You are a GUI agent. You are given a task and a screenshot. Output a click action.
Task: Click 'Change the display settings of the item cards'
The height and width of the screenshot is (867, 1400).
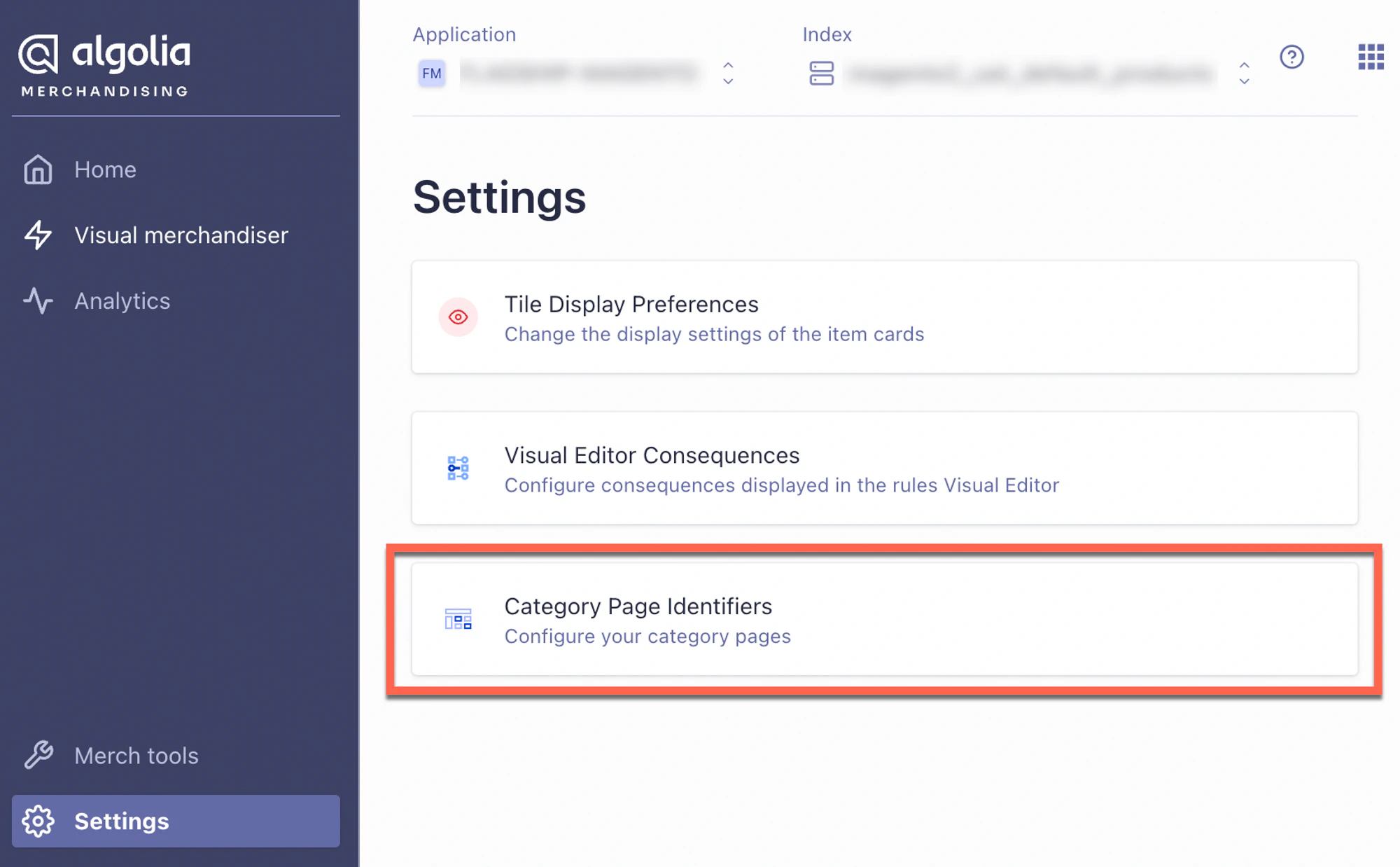(713, 334)
